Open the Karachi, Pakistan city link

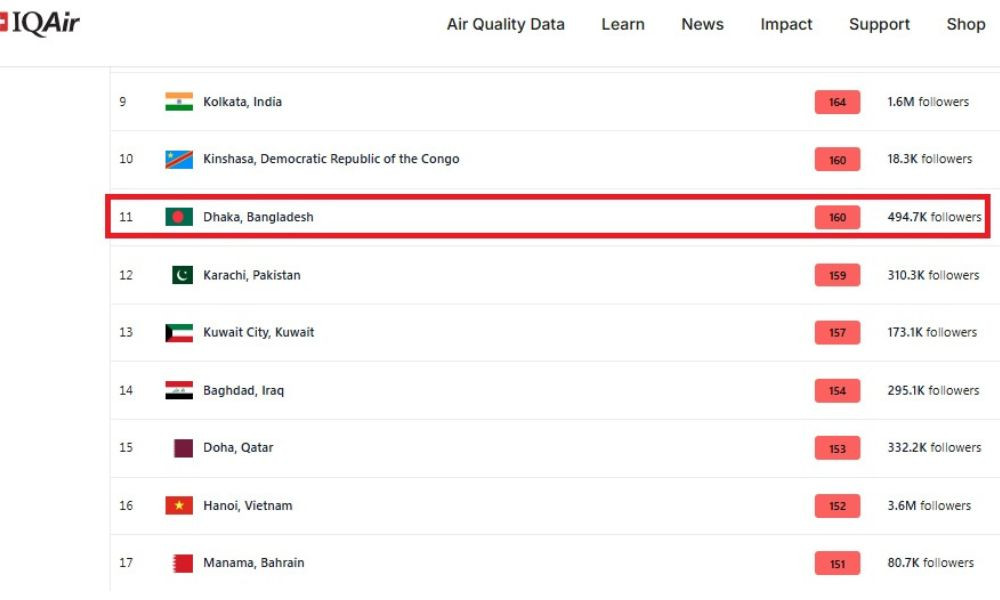coord(251,275)
